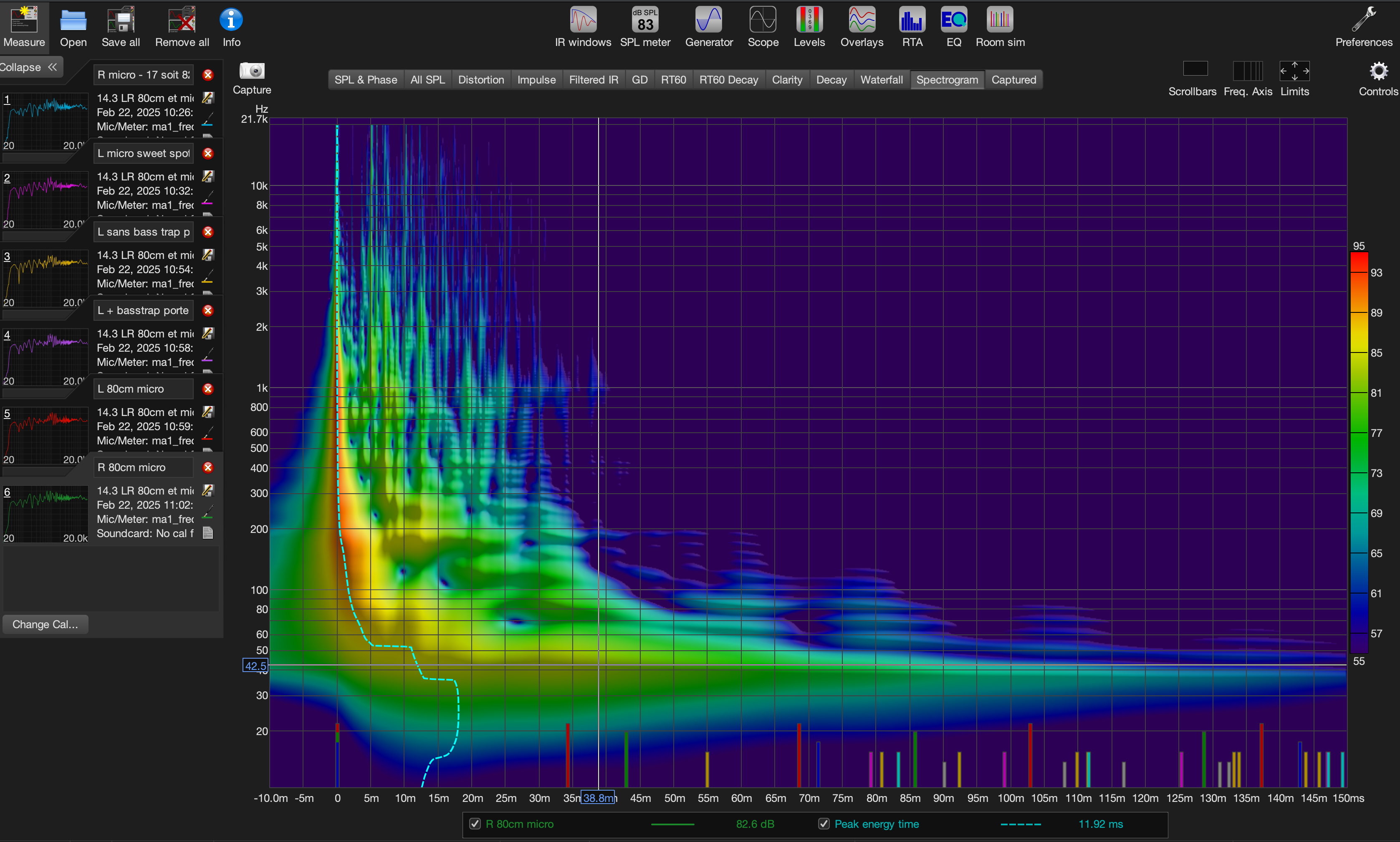
Task: Switch to the RT60 Decay tab
Action: tap(729, 80)
